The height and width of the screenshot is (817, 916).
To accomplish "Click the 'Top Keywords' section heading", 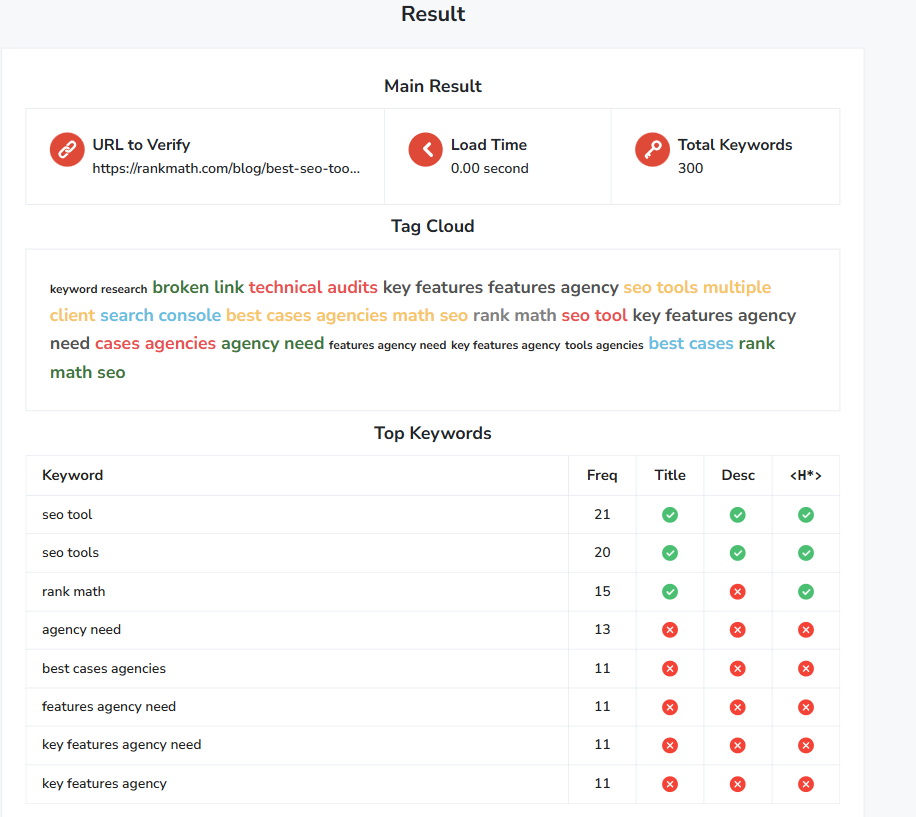I will pos(433,433).
